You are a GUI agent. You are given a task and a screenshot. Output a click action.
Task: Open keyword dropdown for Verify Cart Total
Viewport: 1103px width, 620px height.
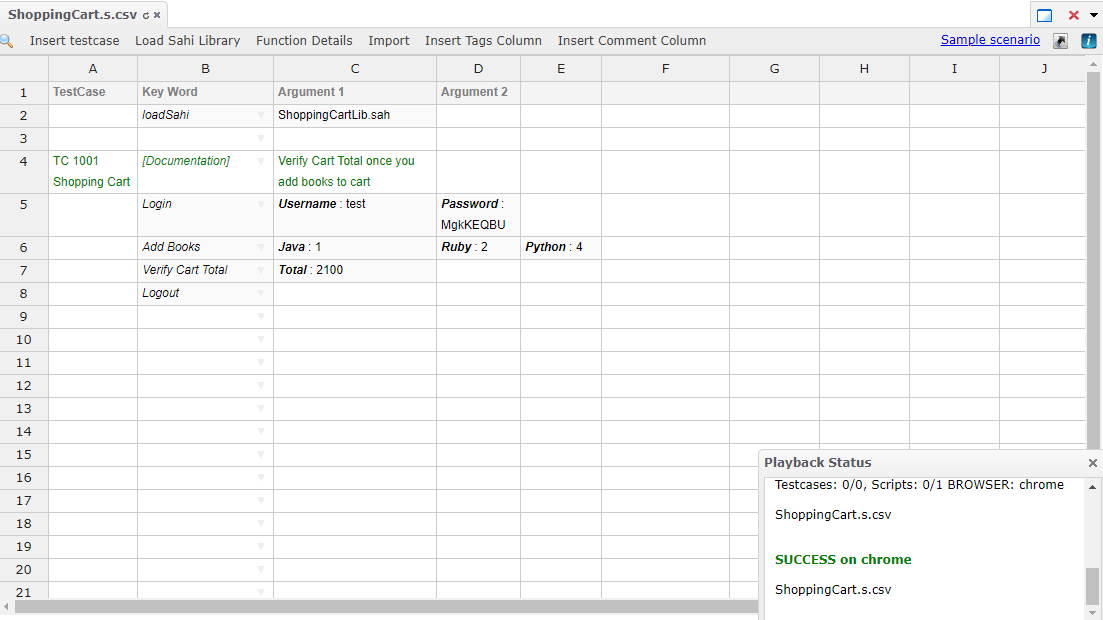tap(261, 270)
